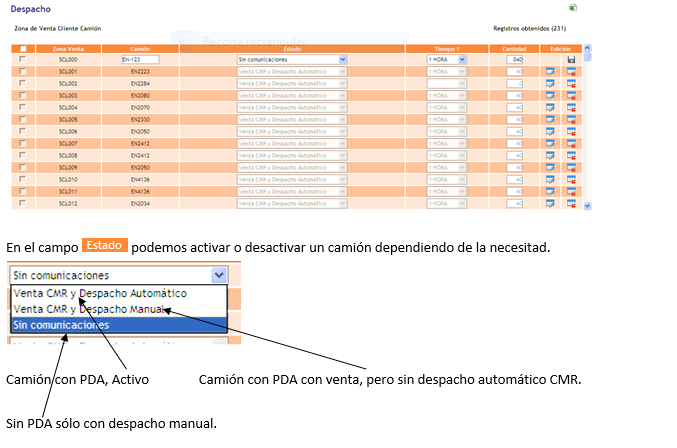Click the delete icon in row SCL001
Viewport: 677px width, 448px height.
pyautogui.click(x=571, y=72)
